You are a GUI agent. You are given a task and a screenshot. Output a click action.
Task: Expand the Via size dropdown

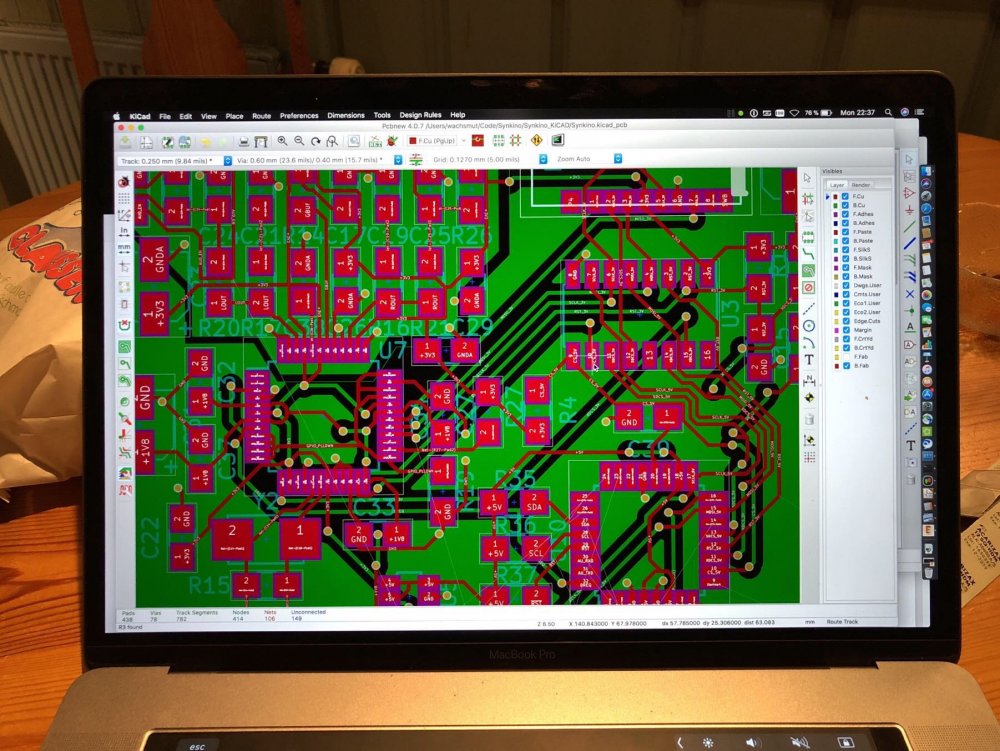coord(397,160)
